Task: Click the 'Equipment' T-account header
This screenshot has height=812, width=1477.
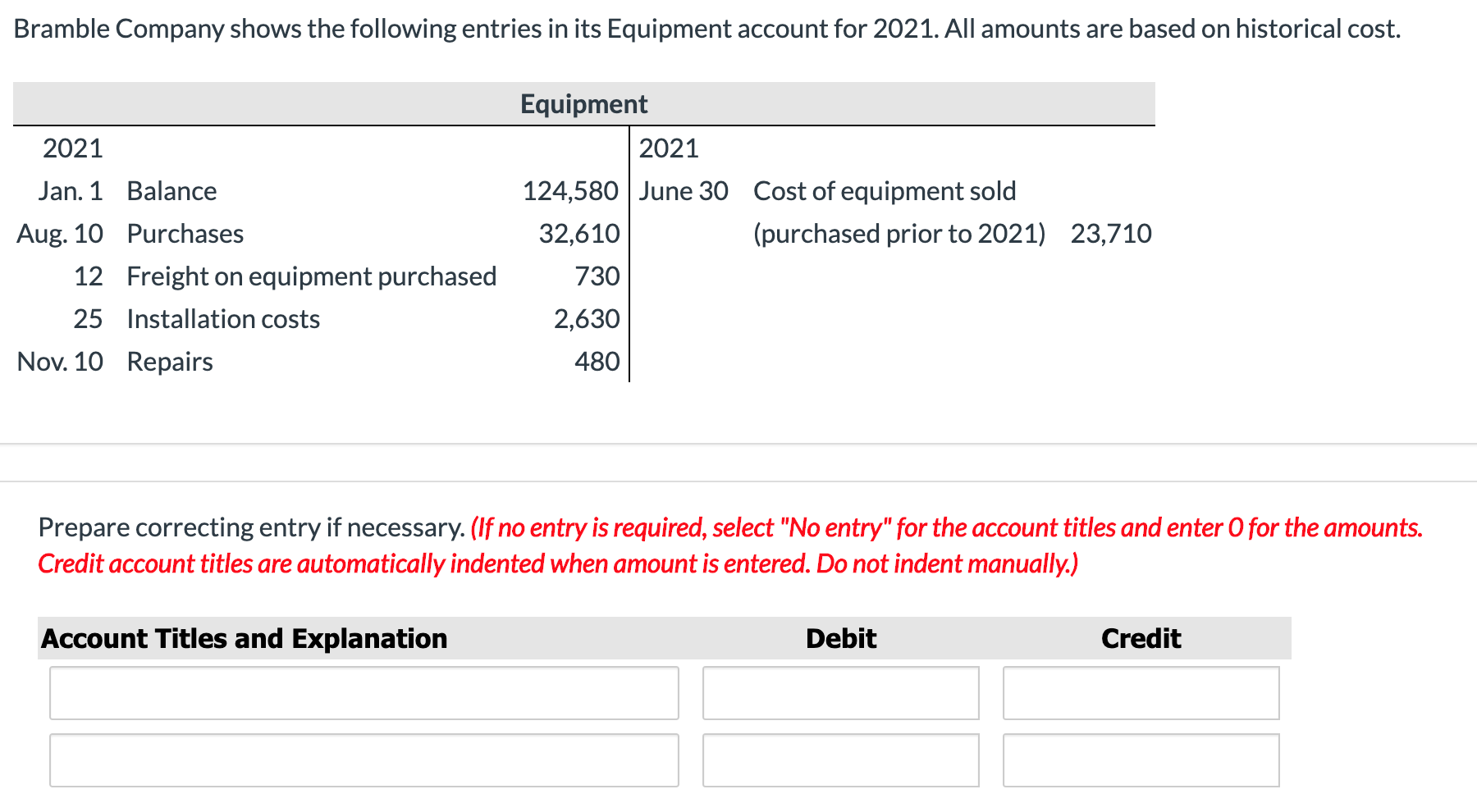Action: coord(584,104)
